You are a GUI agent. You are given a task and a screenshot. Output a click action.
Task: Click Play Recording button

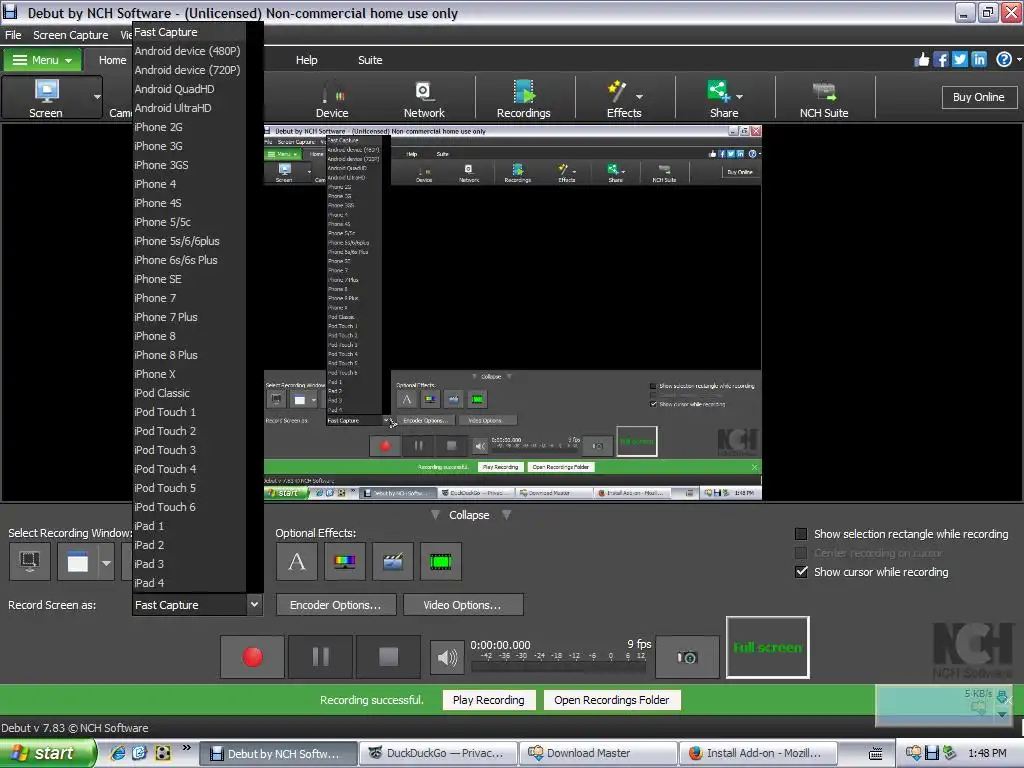click(488, 700)
